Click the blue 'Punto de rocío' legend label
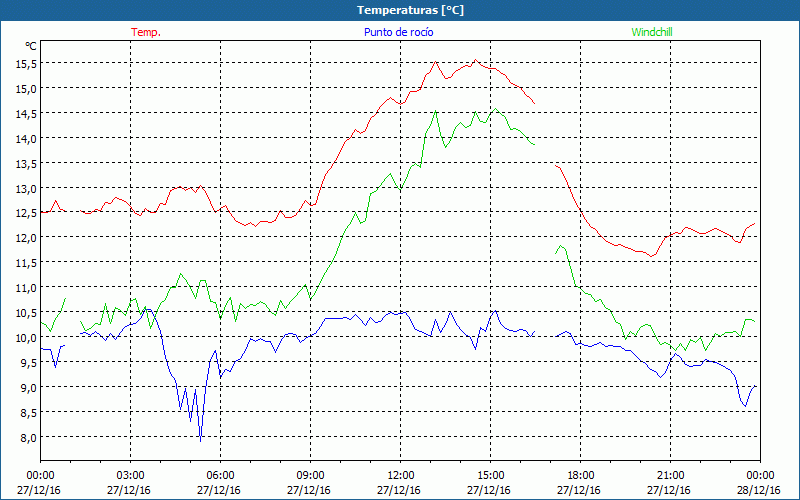 pyautogui.click(x=398, y=32)
